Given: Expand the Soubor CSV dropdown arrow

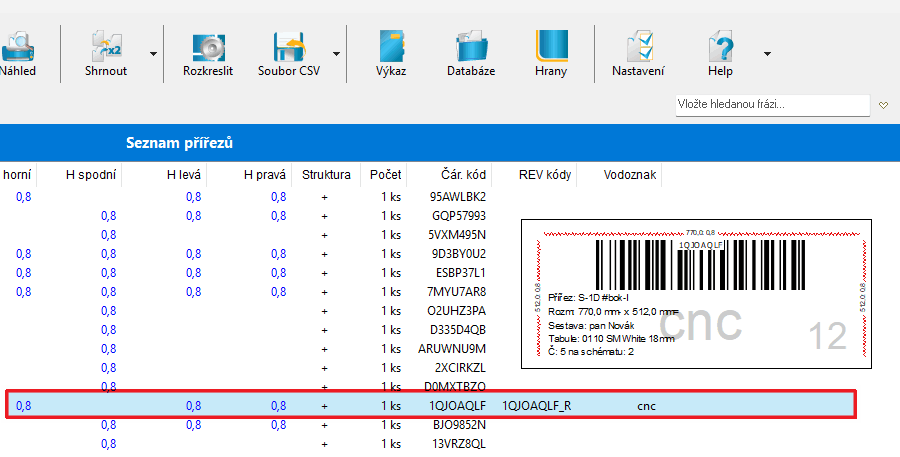Looking at the screenshot, I should (x=336, y=53).
